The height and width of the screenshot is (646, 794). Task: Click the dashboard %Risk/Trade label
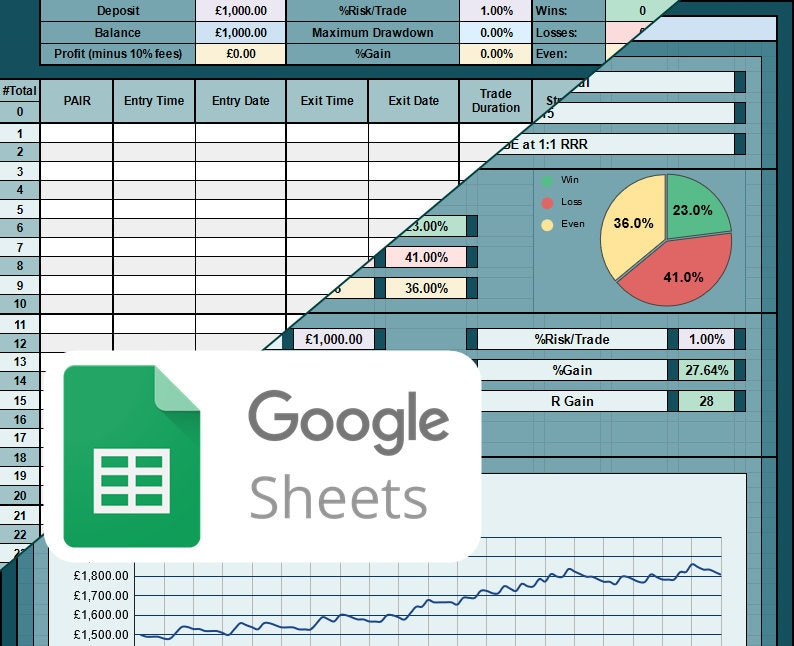(572, 339)
